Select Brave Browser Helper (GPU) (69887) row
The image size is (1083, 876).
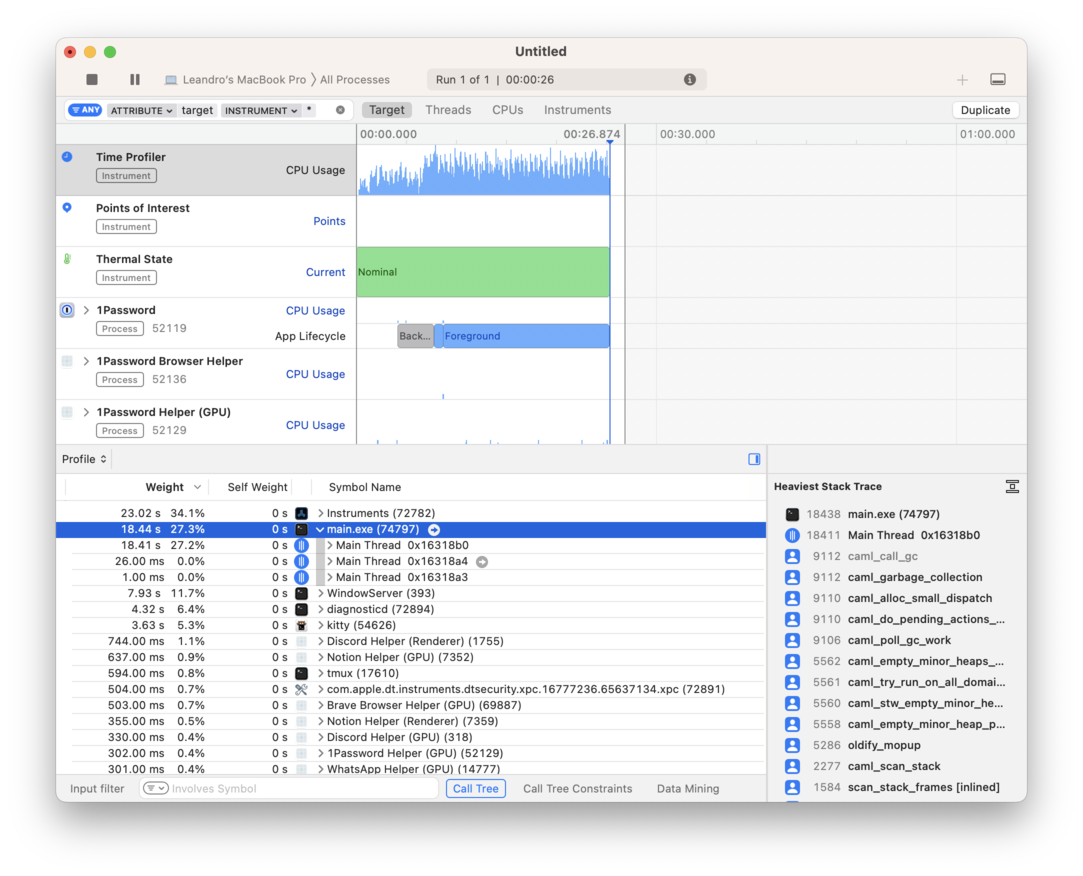[x=411, y=705]
